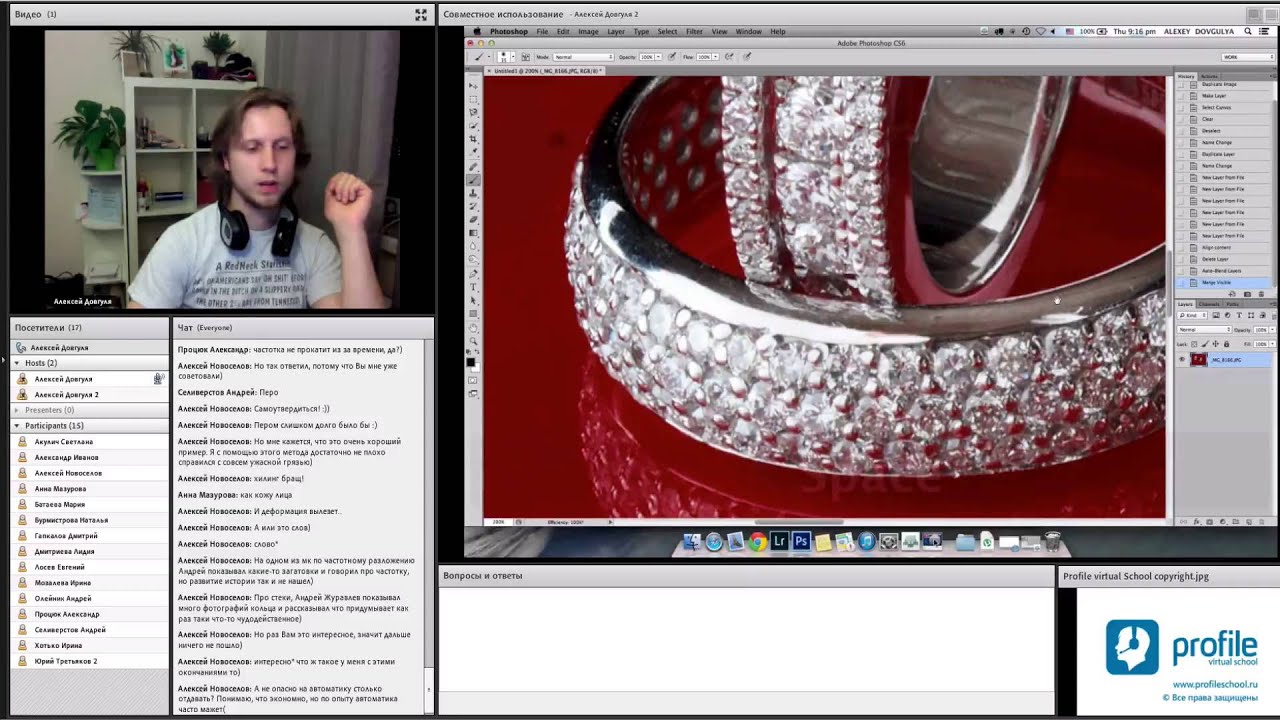Select the Move tool in Photoshop toolbar
1280x720 pixels.
tap(473, 86)
